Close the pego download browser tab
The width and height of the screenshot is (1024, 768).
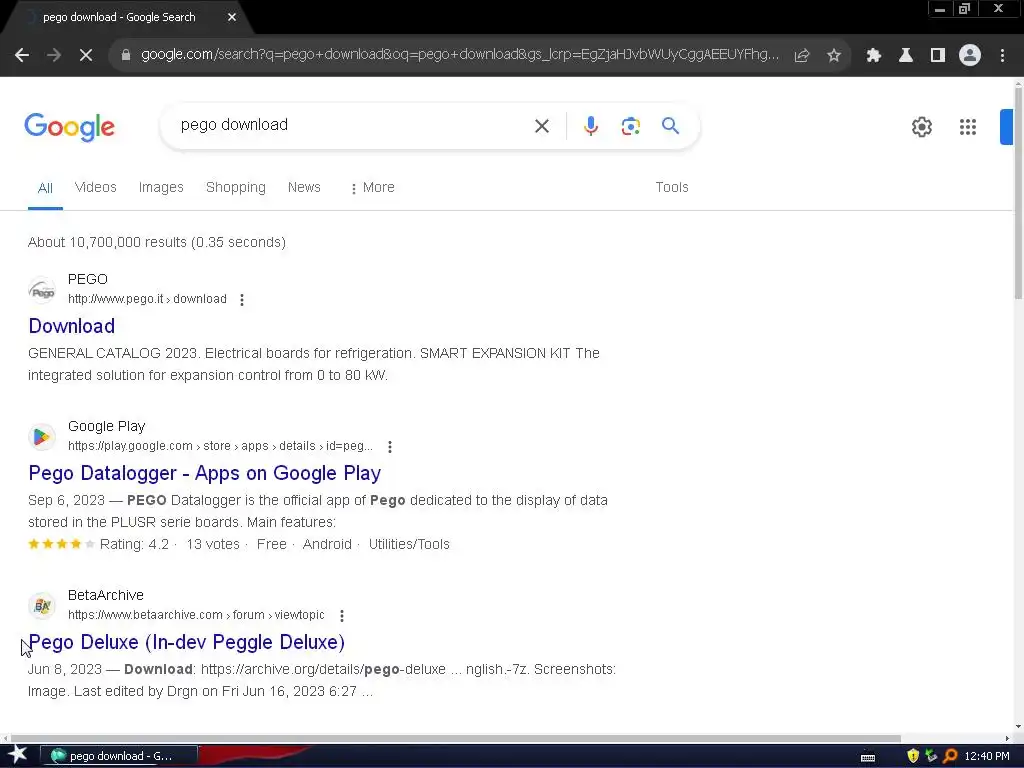[232, 17]
